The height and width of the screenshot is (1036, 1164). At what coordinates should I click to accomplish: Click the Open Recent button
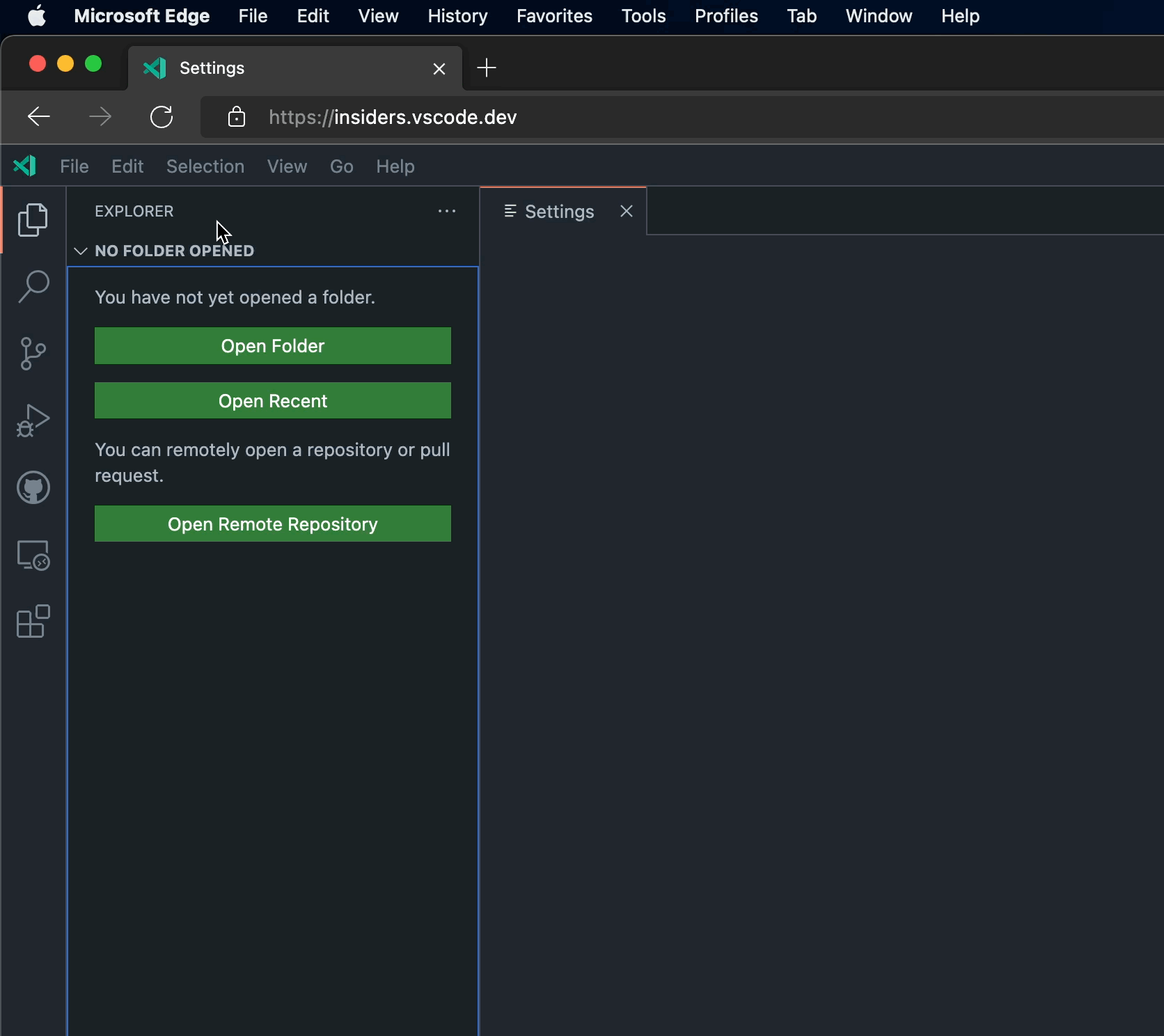click(273, 400)
